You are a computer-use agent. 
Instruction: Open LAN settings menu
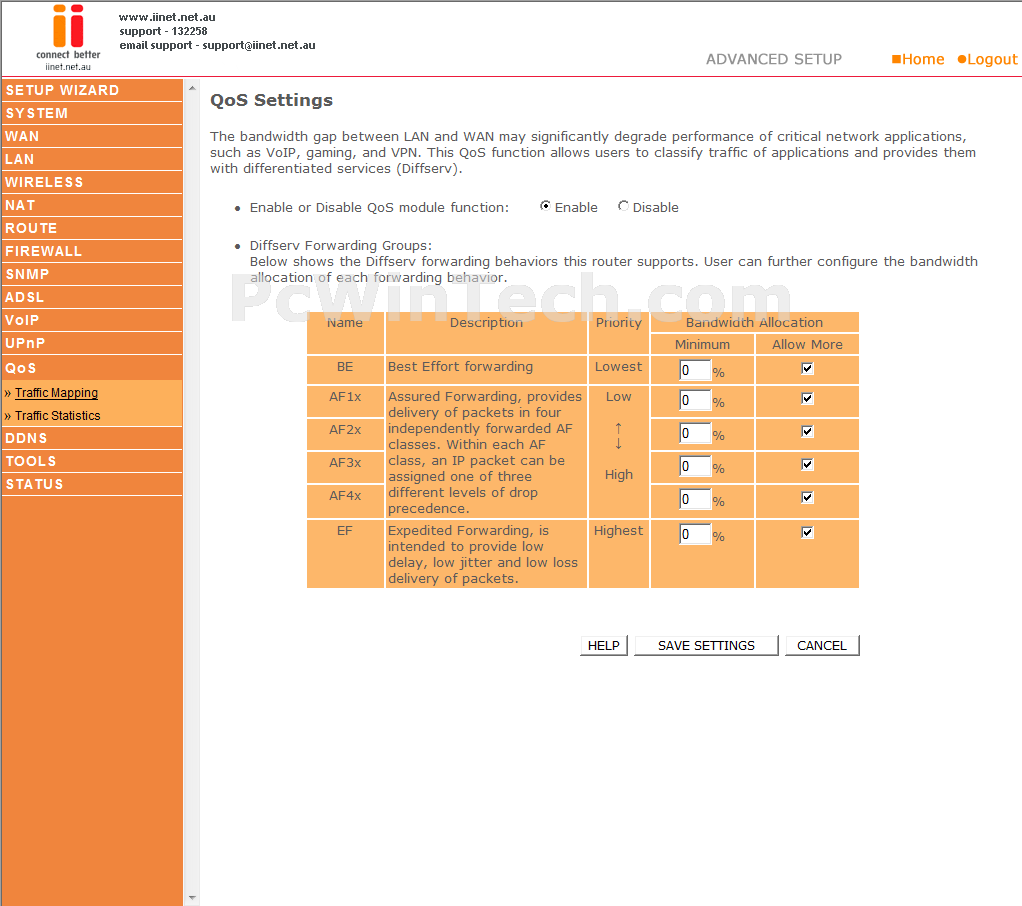(x=92, y=159)
